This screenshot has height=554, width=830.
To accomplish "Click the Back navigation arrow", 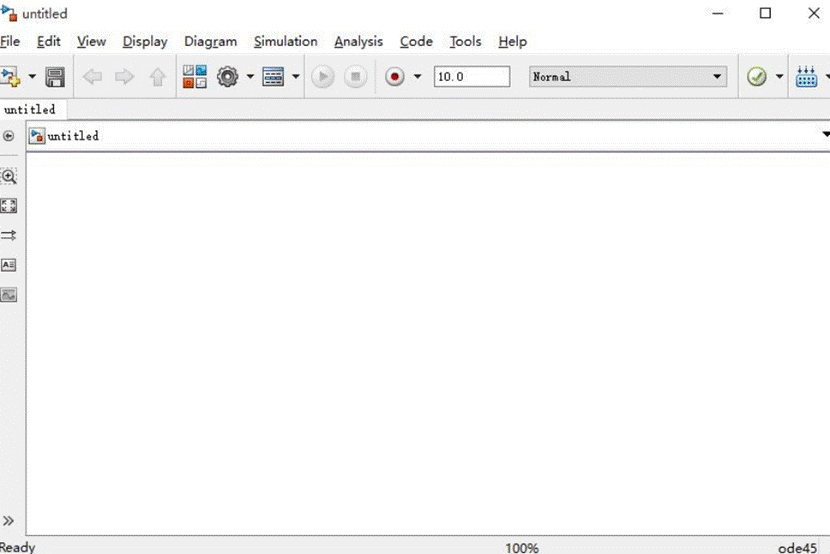I will (x=93, y=77).
